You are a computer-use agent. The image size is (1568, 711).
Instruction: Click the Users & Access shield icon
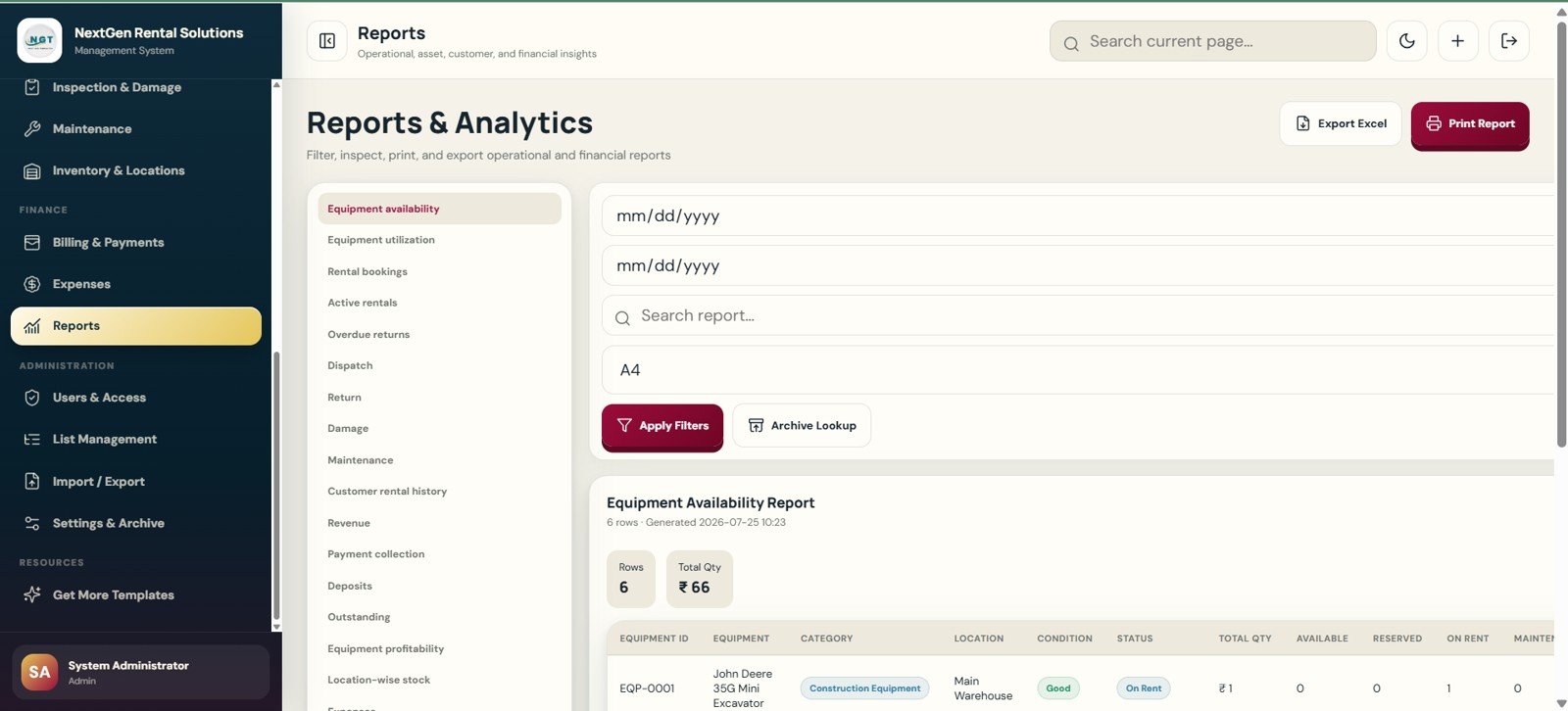click(32, 398)
